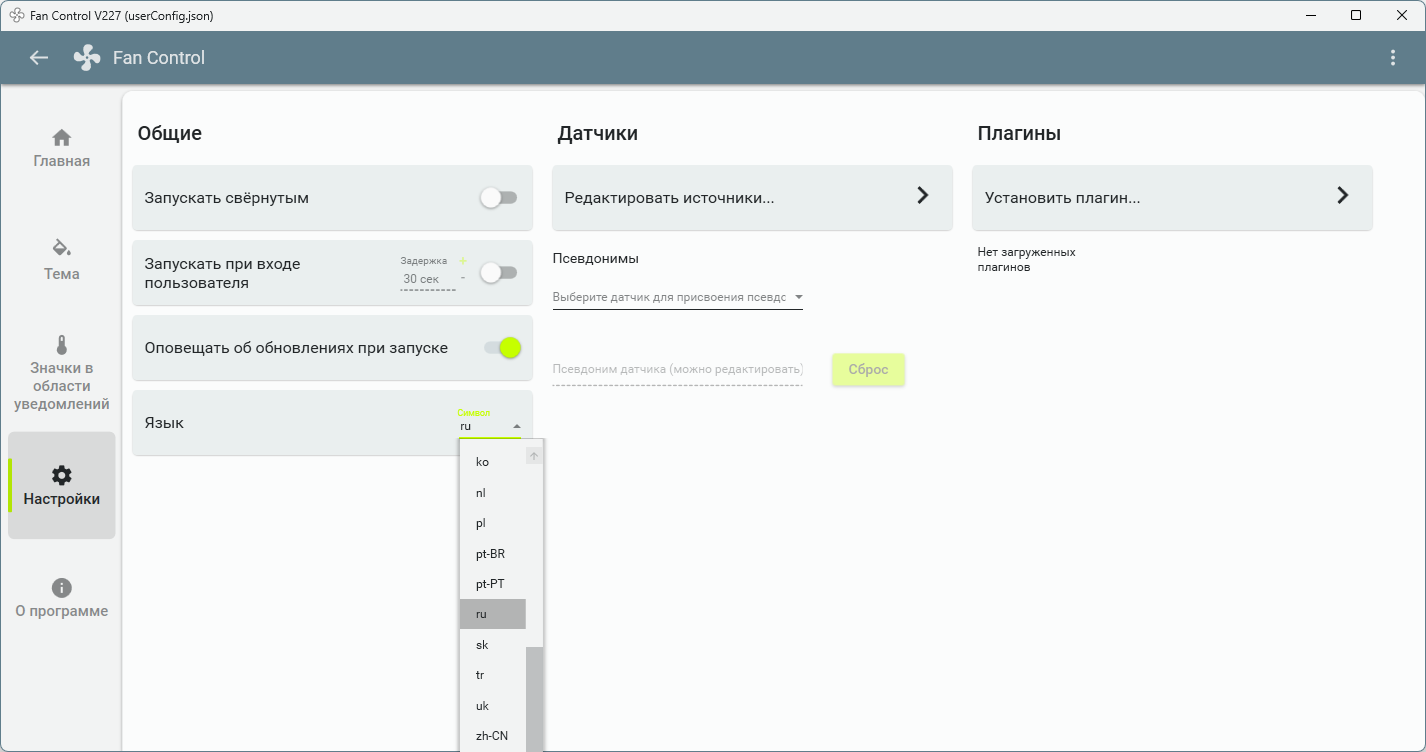Click the Псевдонимы label
1426x752 pixels.
pyautogui.click(x=596, y=258)
